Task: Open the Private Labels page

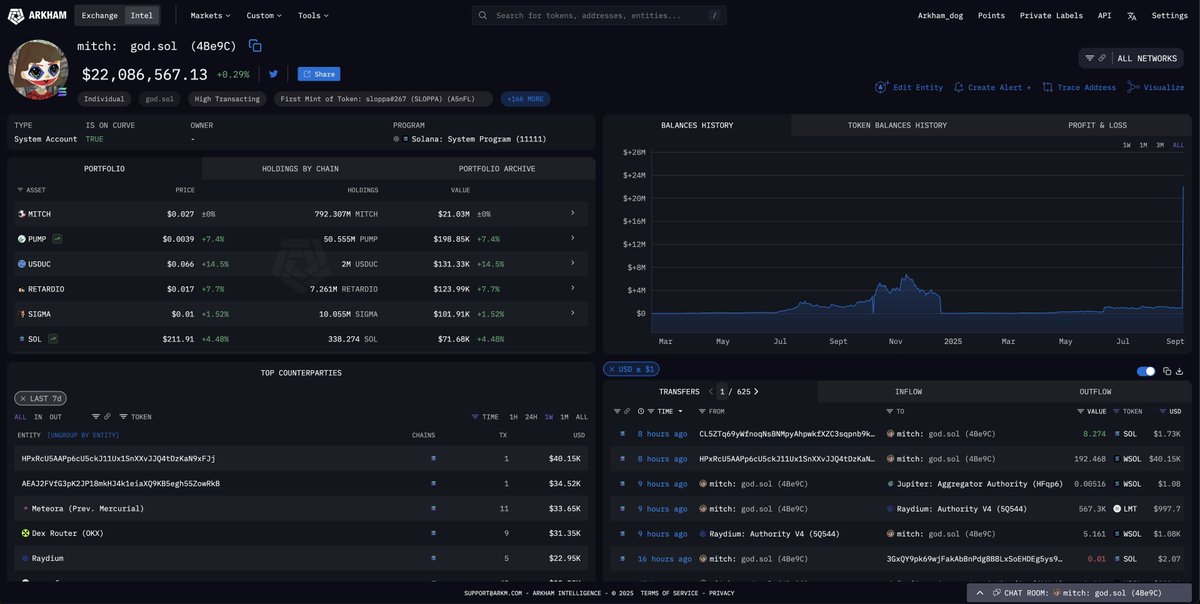Action: pyautogui.click(x=1050, y=16)
